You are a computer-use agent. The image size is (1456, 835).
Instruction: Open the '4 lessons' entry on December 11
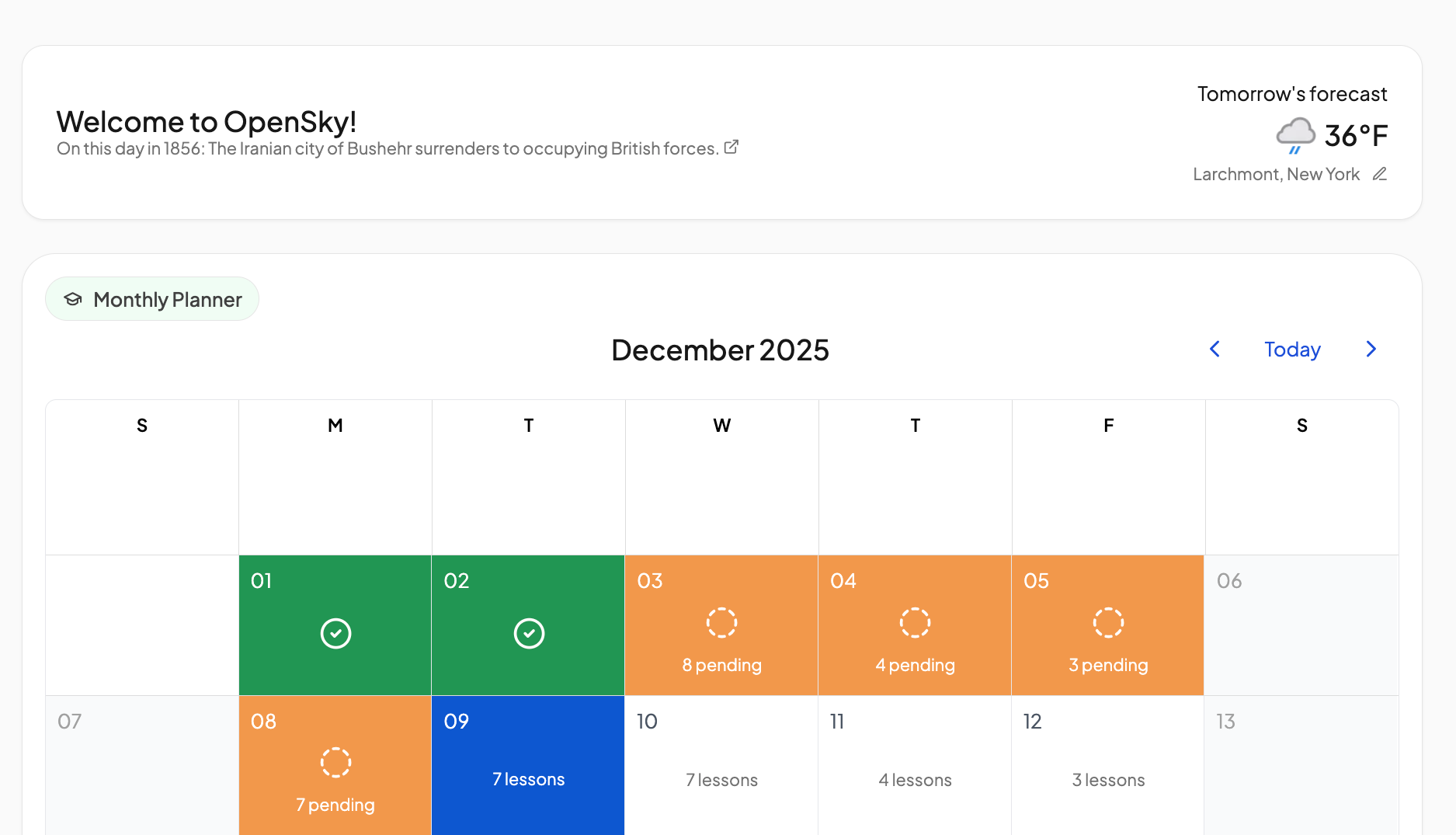coord(915,780)
